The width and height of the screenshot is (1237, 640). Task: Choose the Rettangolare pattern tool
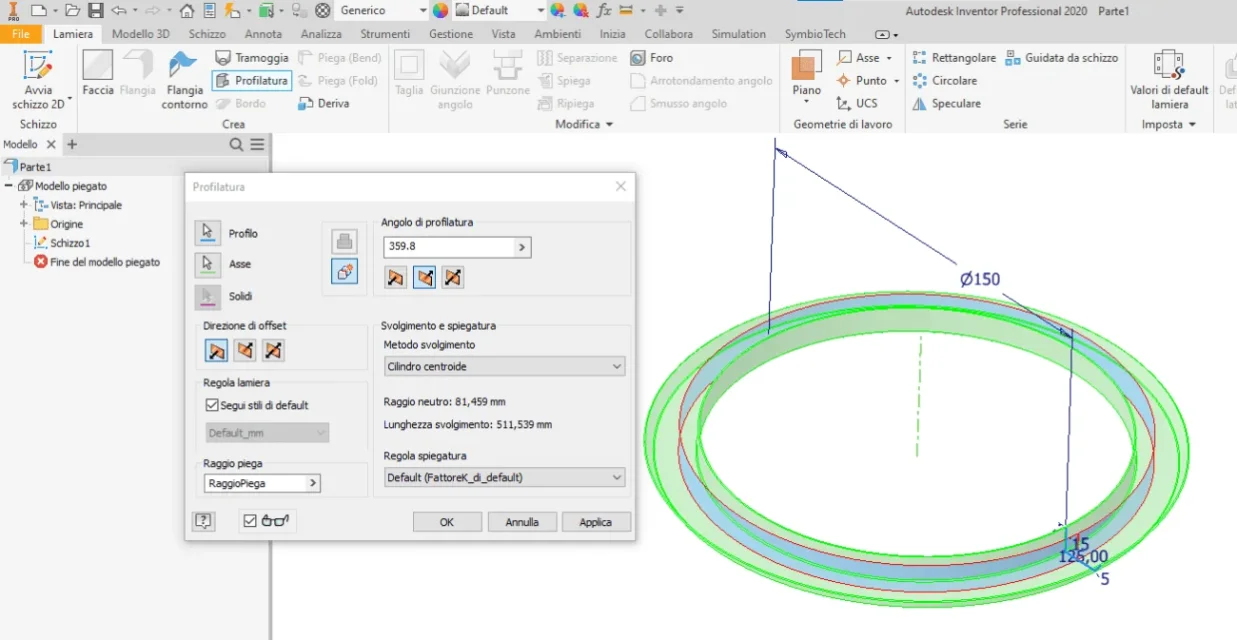pyautogui.click(x=953, y=58)
